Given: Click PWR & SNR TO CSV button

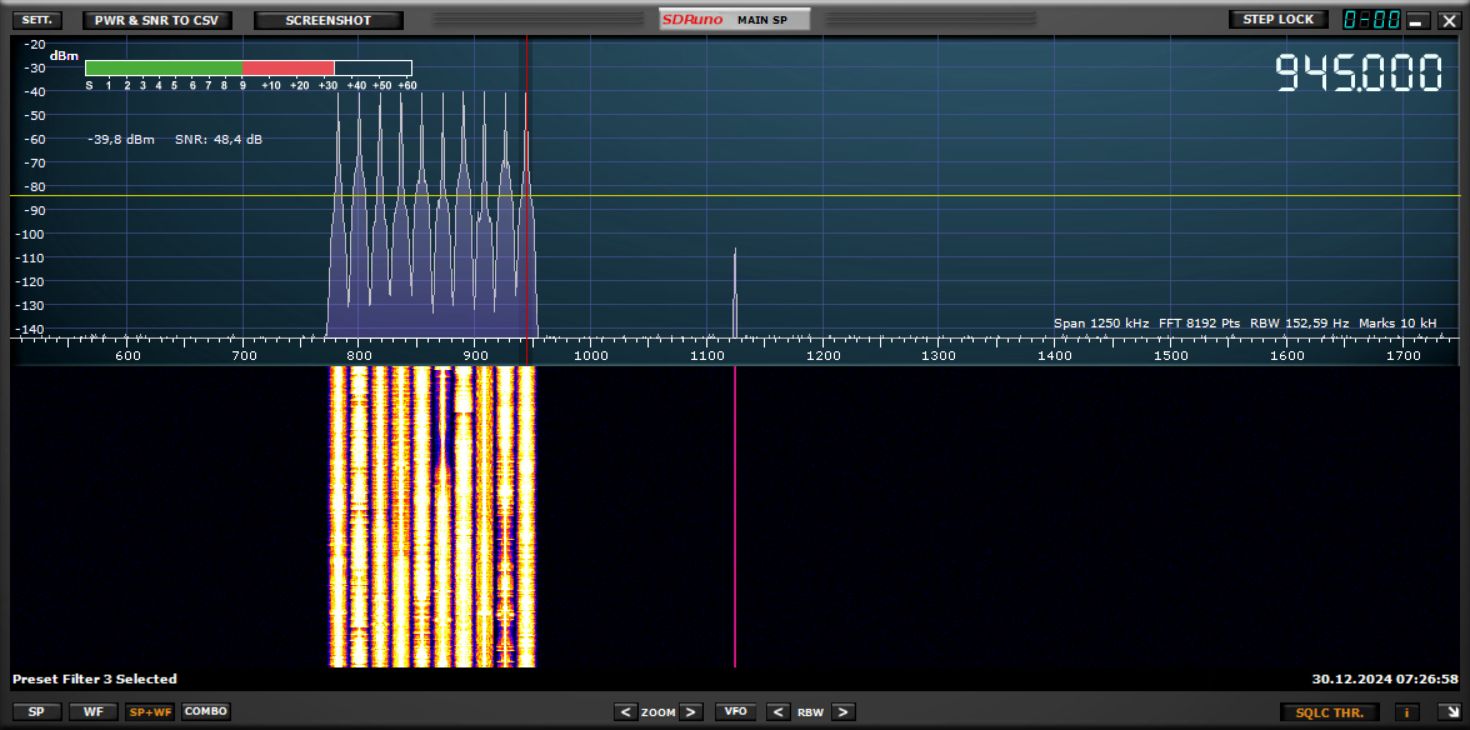Looking at the screenshot, I should [157, 20].
